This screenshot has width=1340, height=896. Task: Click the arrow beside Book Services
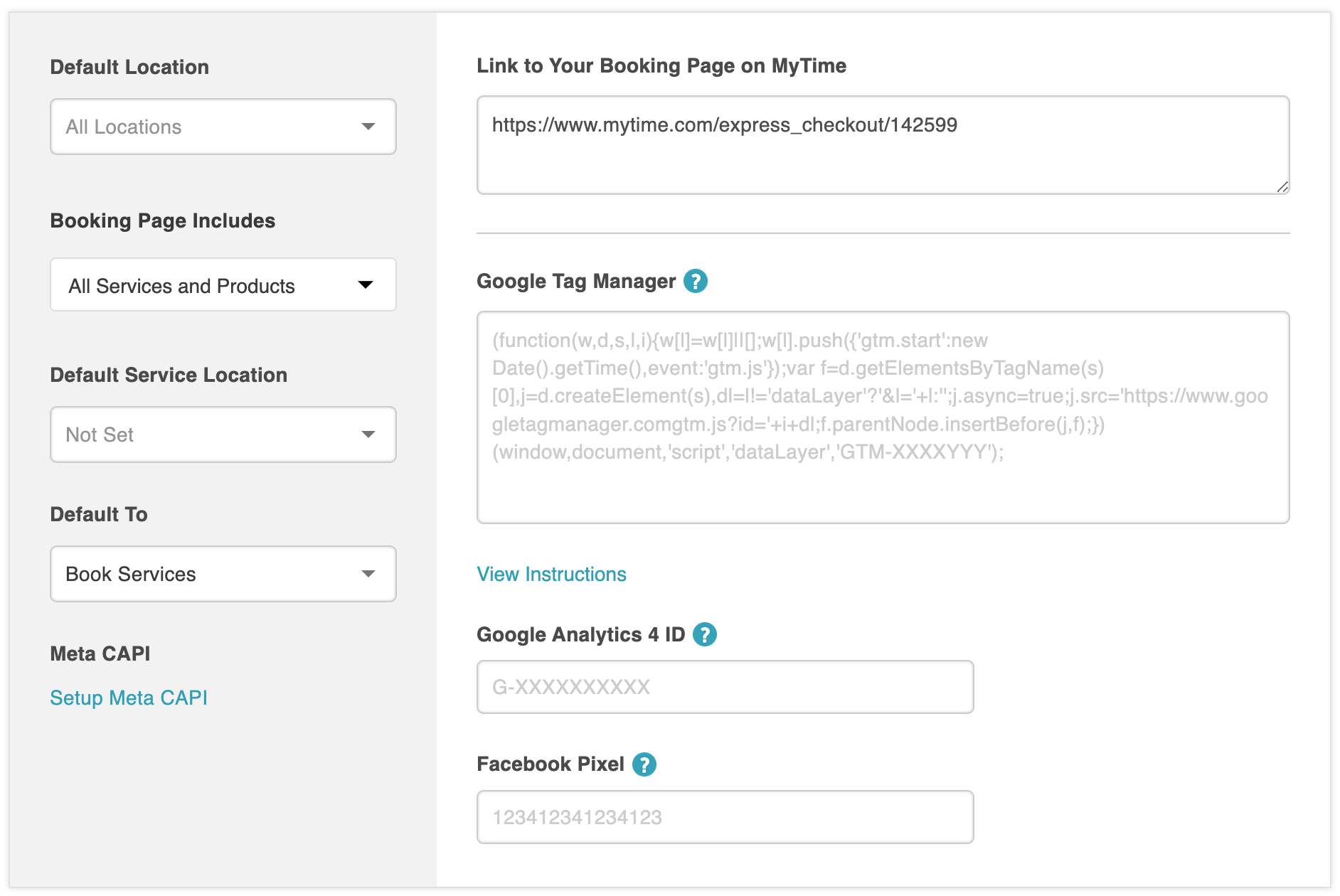(368, 574)
